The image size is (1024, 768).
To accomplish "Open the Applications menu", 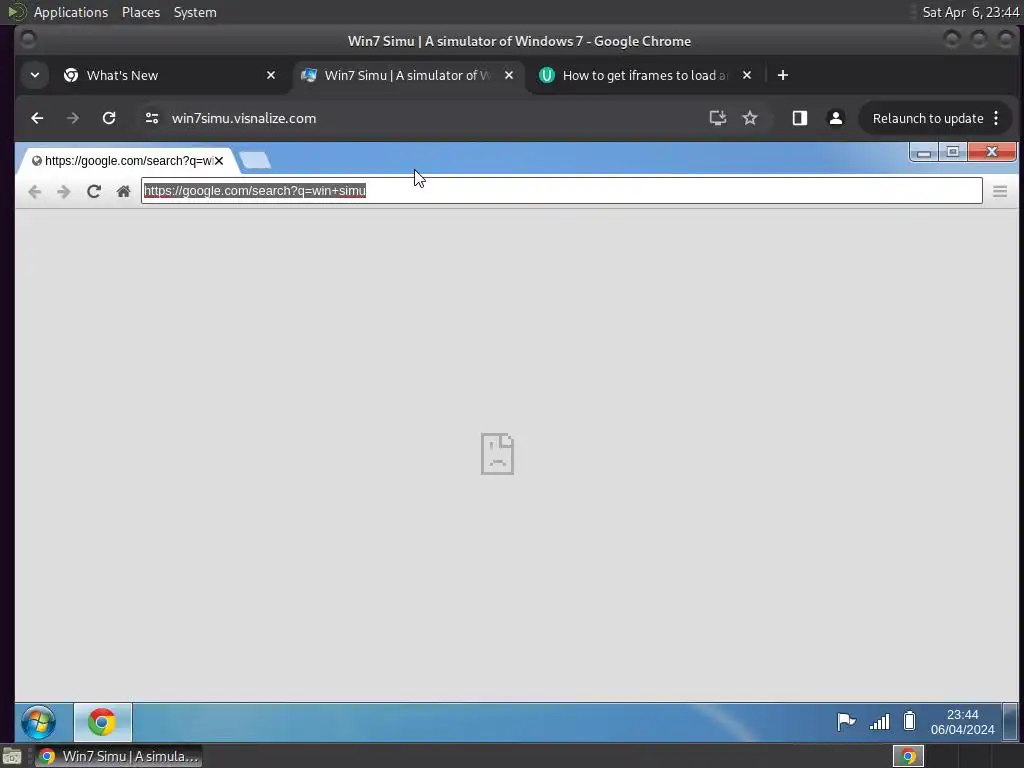I will pos(71,12).
